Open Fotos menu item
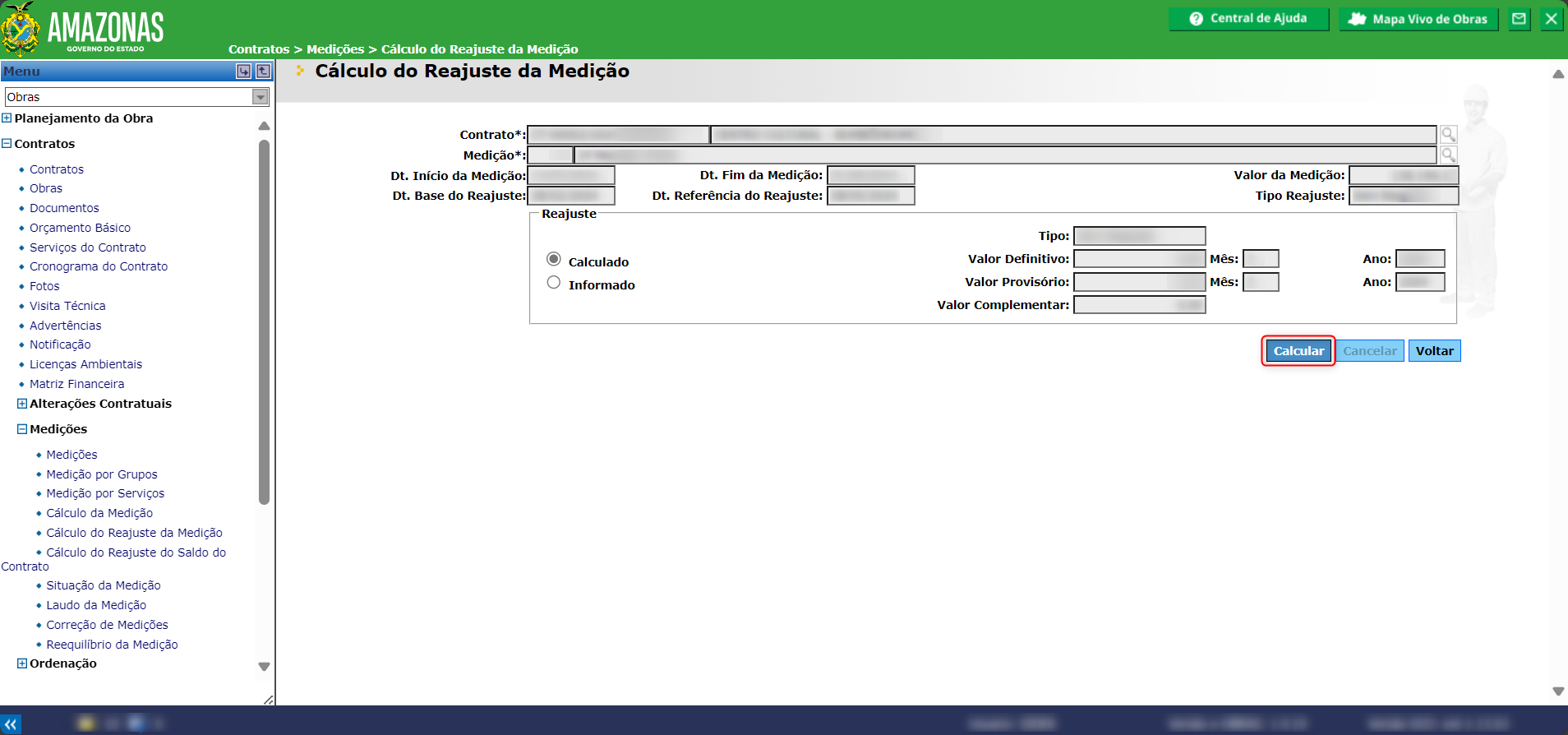This screenshot has height=735, width=1568. [x=44, y=286]
